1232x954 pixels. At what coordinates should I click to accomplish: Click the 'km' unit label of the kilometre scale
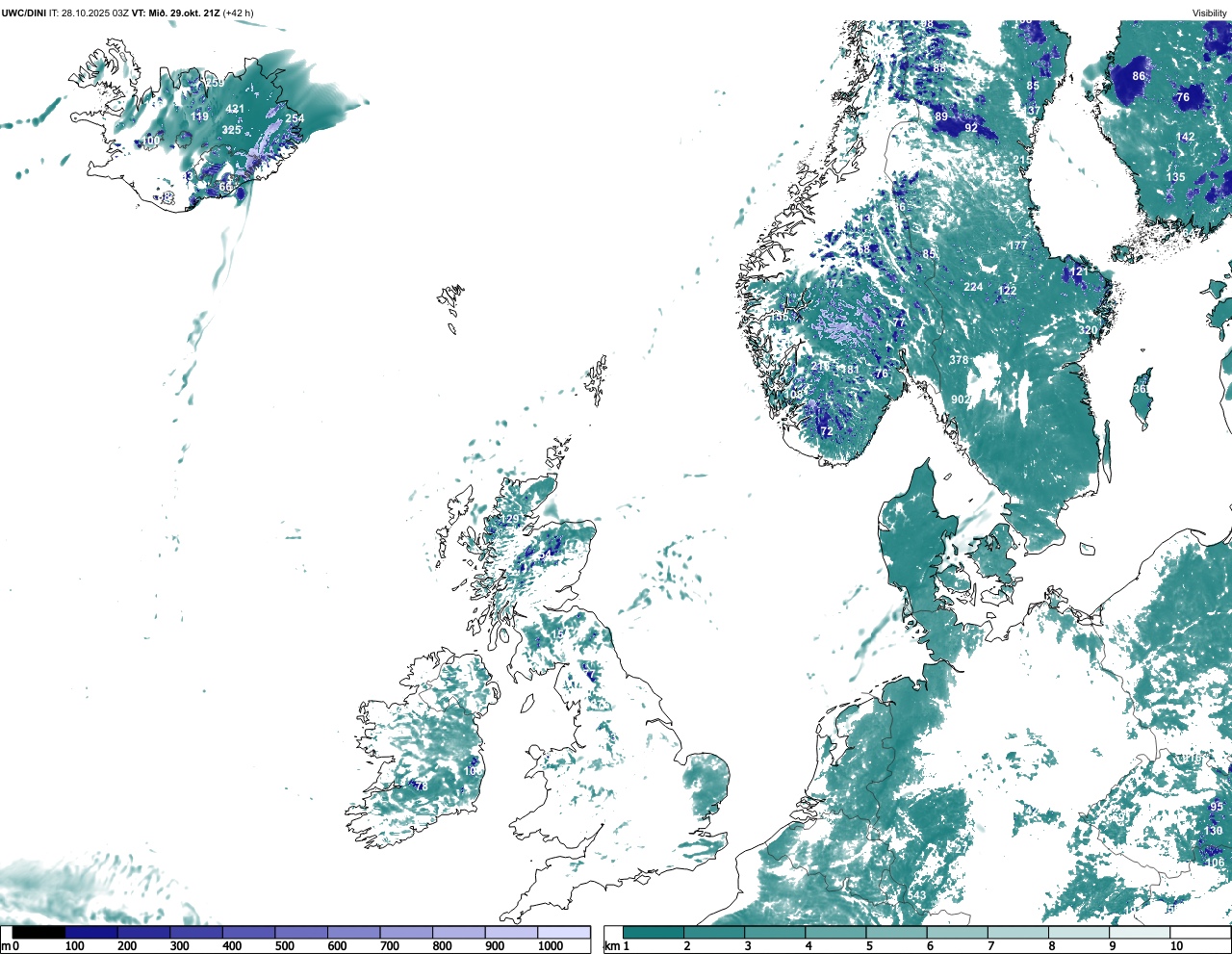tap(611, 946)
